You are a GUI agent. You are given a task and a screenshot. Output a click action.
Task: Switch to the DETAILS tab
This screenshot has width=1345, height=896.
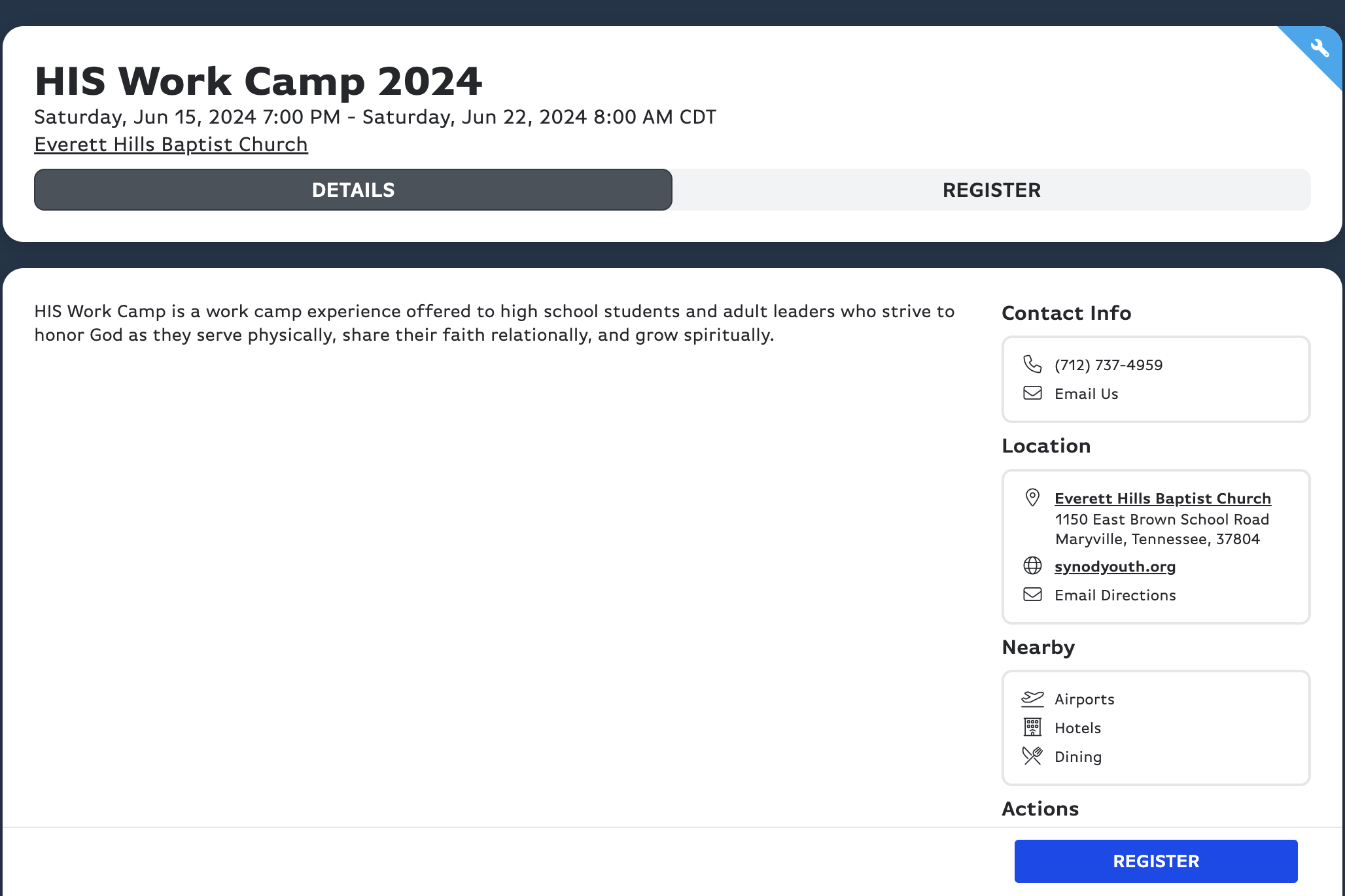click(x=353, y=190)
